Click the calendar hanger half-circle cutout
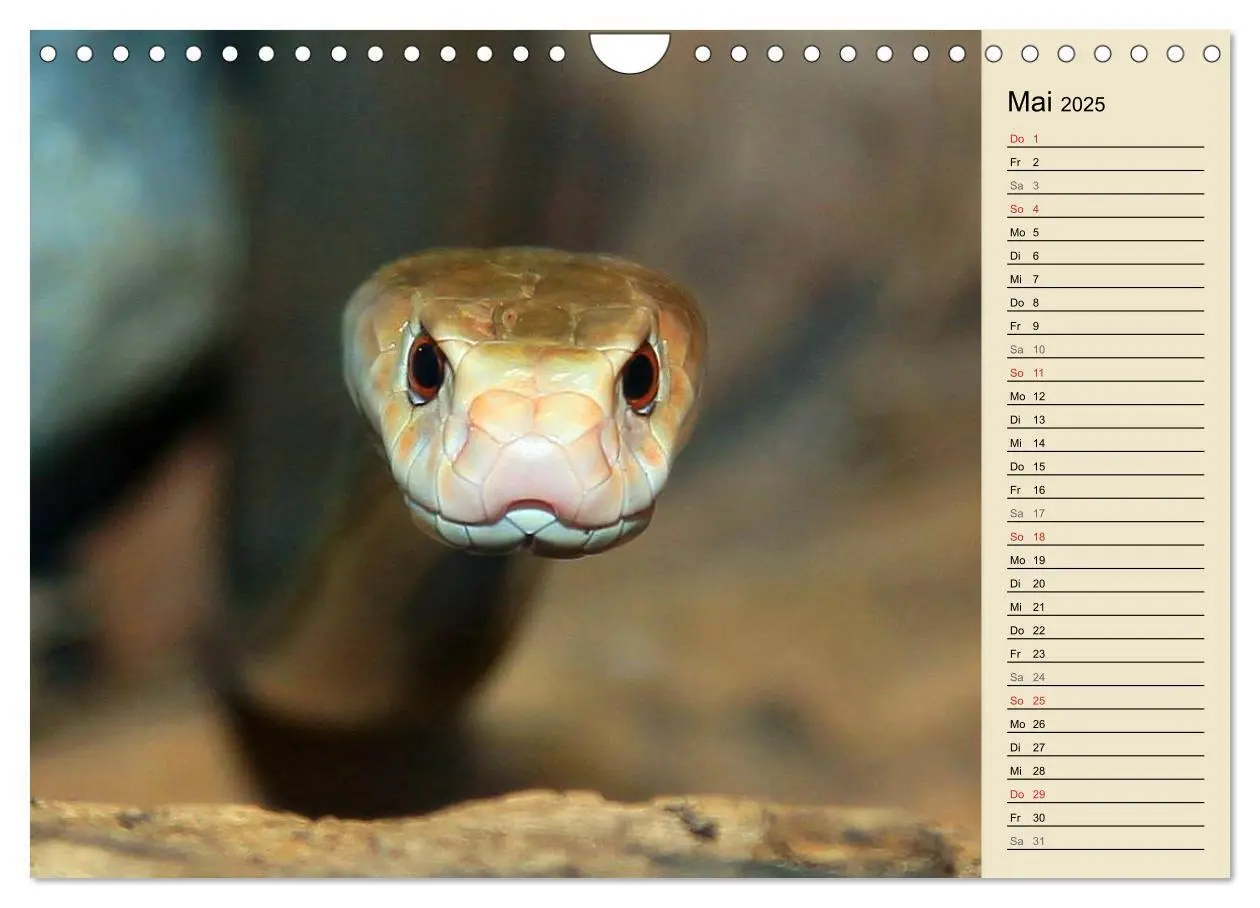The image size is (1260, 908). pyautogui.click(x=630, y=53)
